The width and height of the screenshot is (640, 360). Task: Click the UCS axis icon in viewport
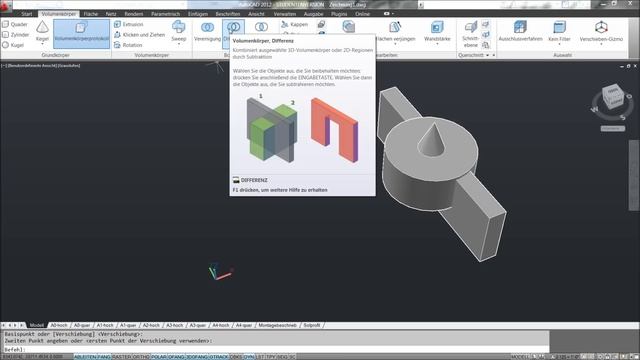click(220, 272)
